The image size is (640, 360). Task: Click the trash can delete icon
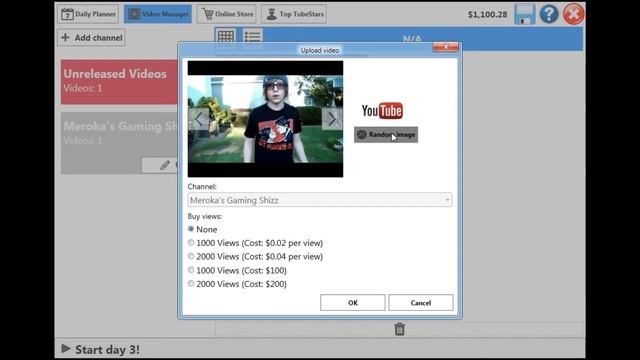click(400, 329)
